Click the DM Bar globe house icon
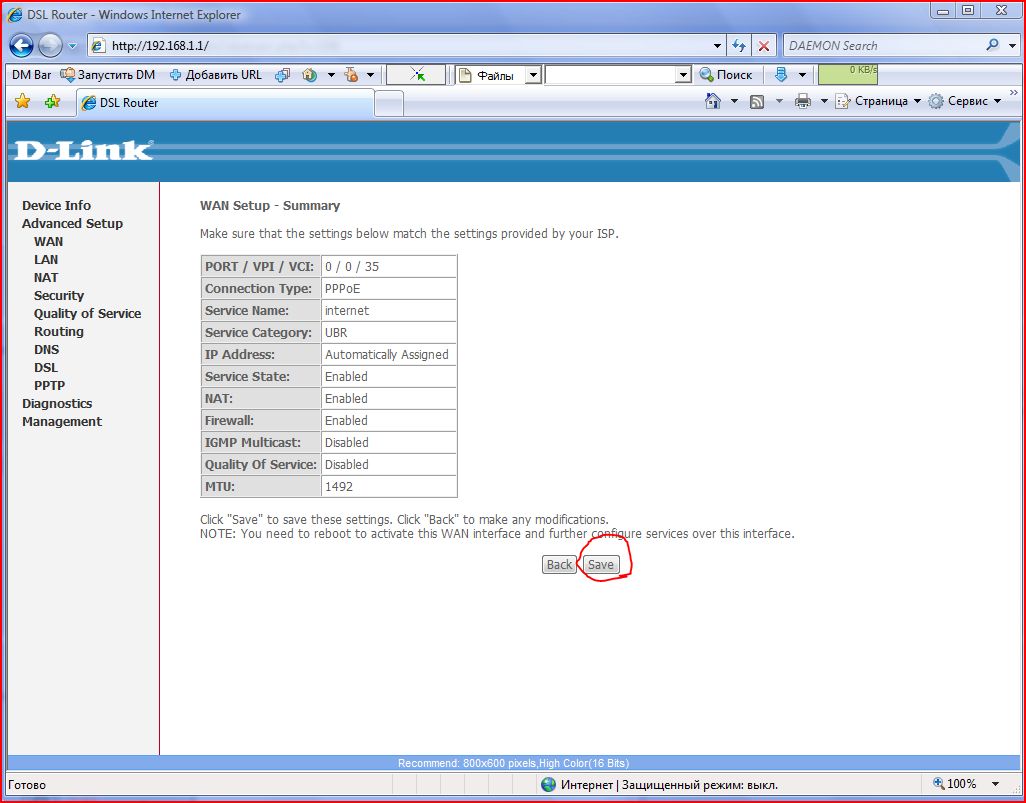This screenshot has height=803, width=1026. tap(310, 75)
